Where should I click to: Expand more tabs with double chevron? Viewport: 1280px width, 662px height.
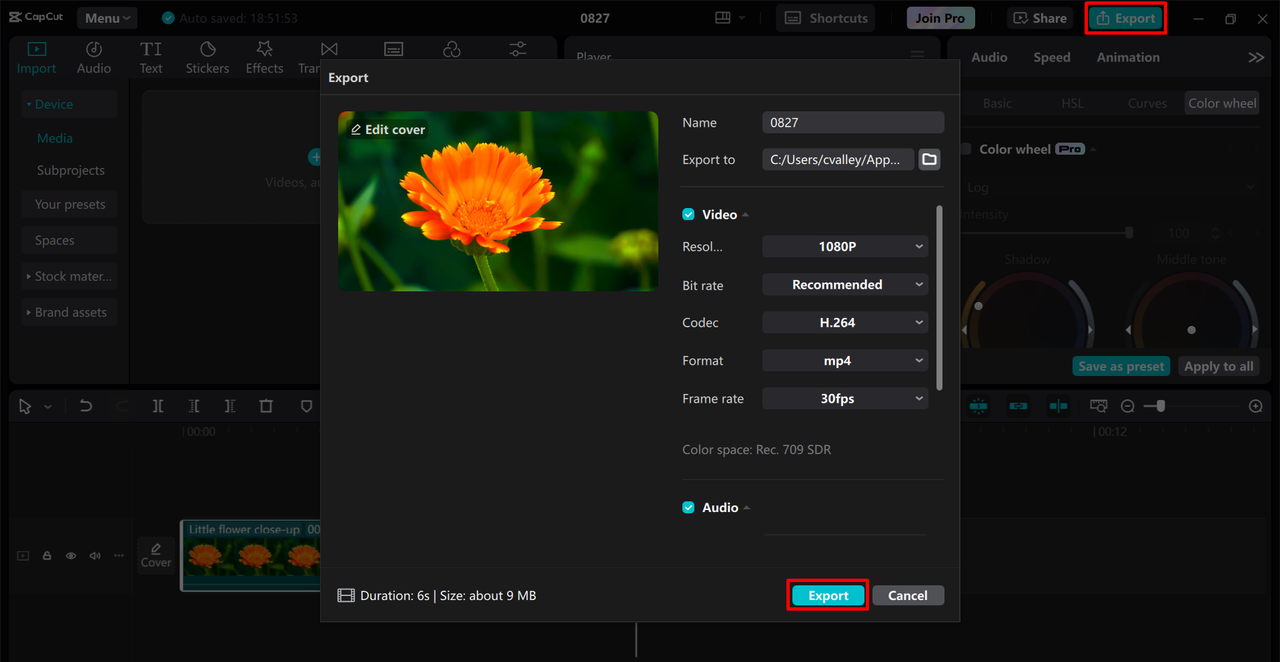click(x=1256, y=58)
